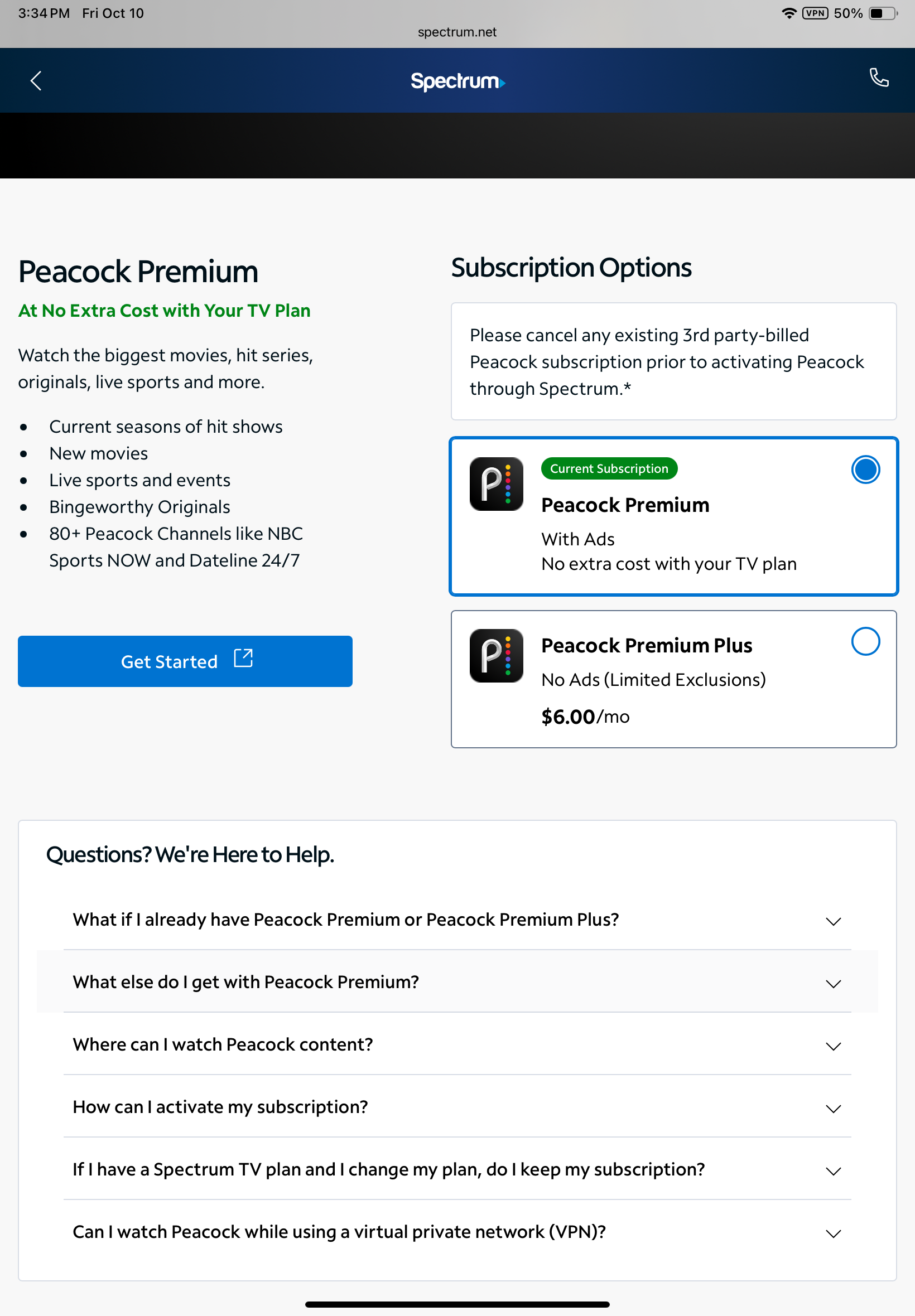The image size is (915, 1316).
Task: Tap the Current Subscription badge
Action: coord(608,468)
